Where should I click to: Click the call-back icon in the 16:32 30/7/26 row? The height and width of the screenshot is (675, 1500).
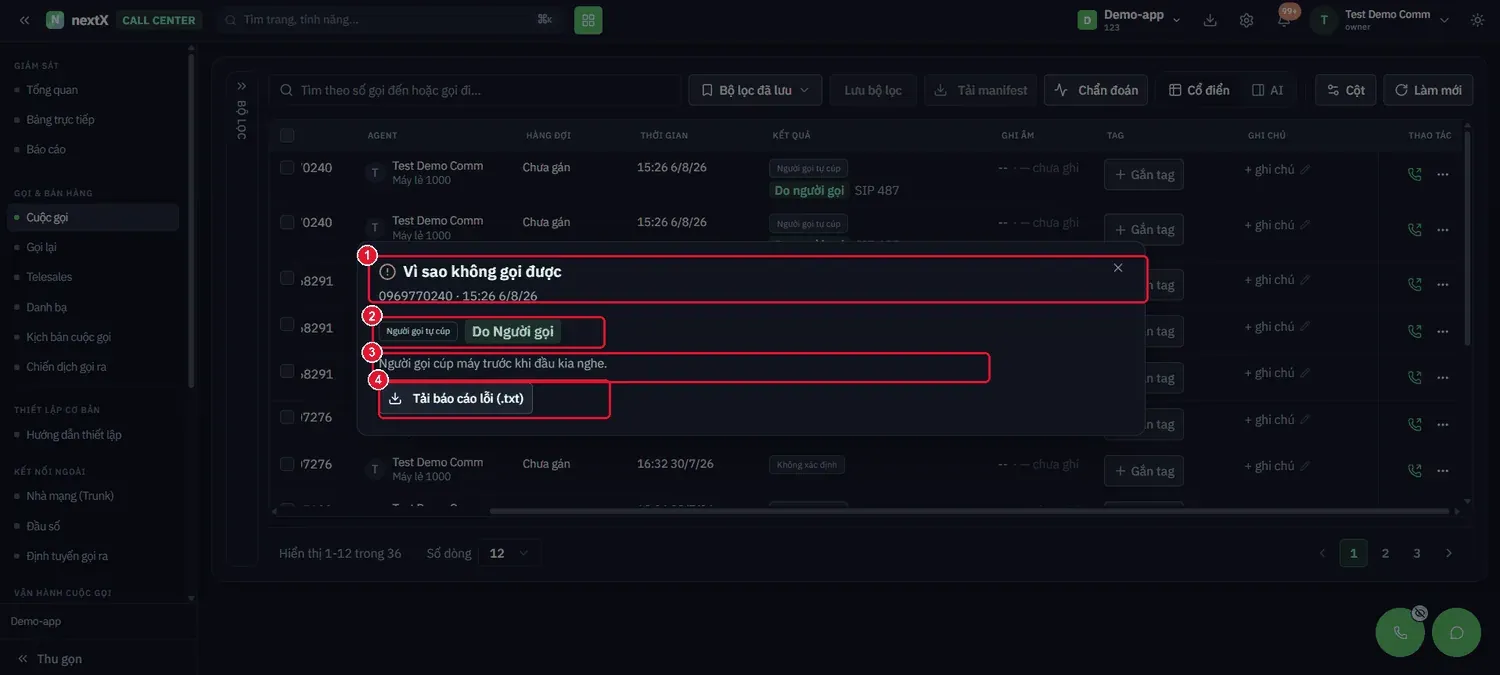(x=1414, y=470)
